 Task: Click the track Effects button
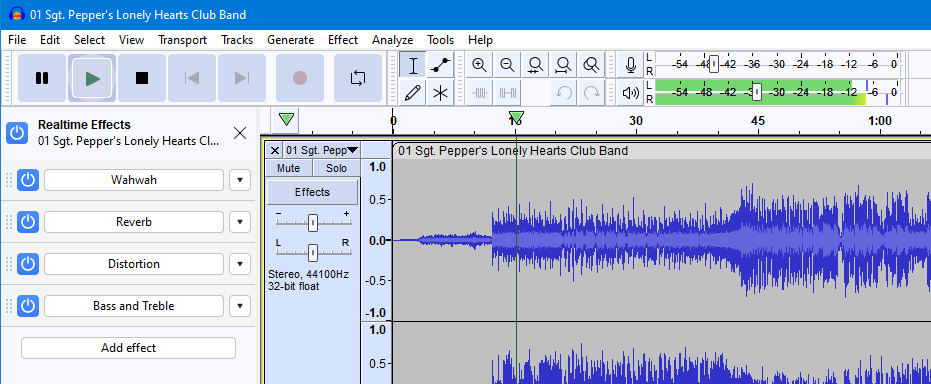pos(312,192)
